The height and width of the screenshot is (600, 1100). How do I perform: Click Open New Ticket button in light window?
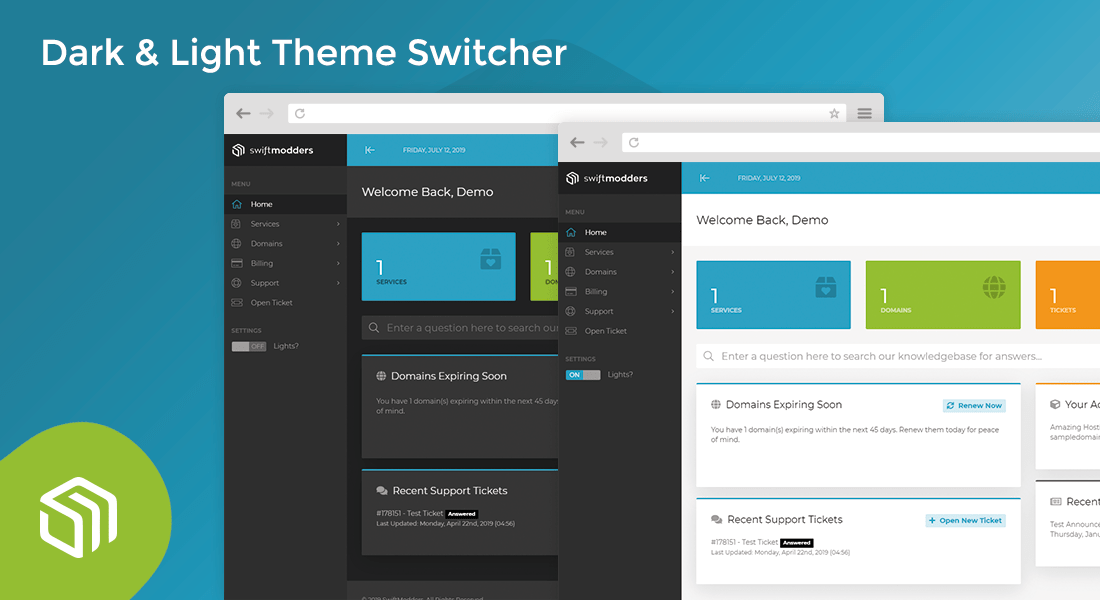[965, 521]
